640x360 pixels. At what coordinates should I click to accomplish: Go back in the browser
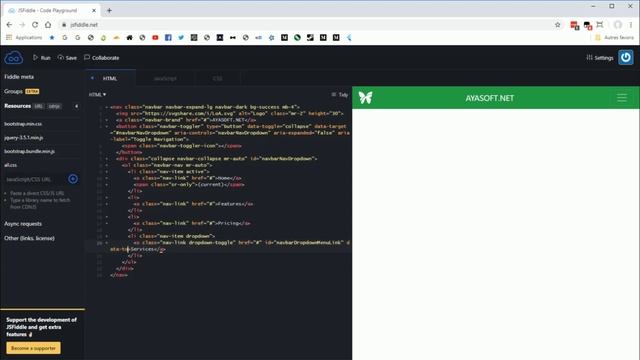[x=9, y=25]
